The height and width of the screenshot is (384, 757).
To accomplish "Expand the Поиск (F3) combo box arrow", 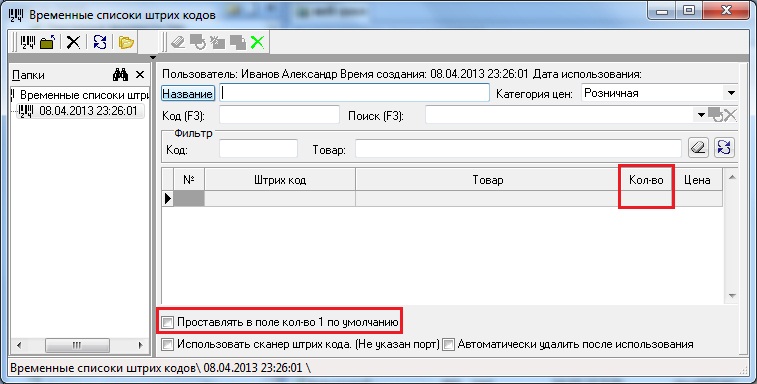I will (701, 115).
